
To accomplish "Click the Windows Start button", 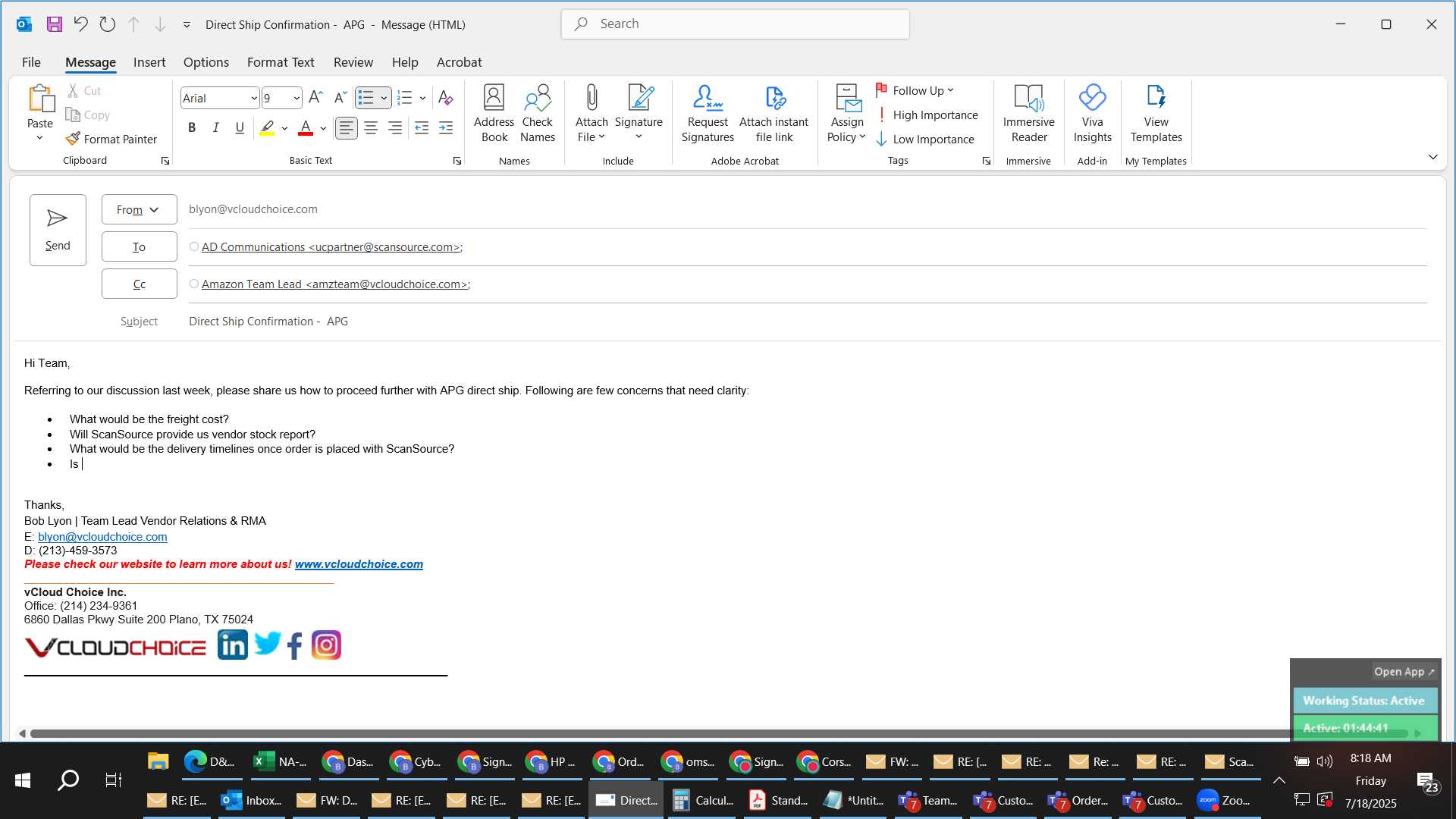I will point(23,780).
